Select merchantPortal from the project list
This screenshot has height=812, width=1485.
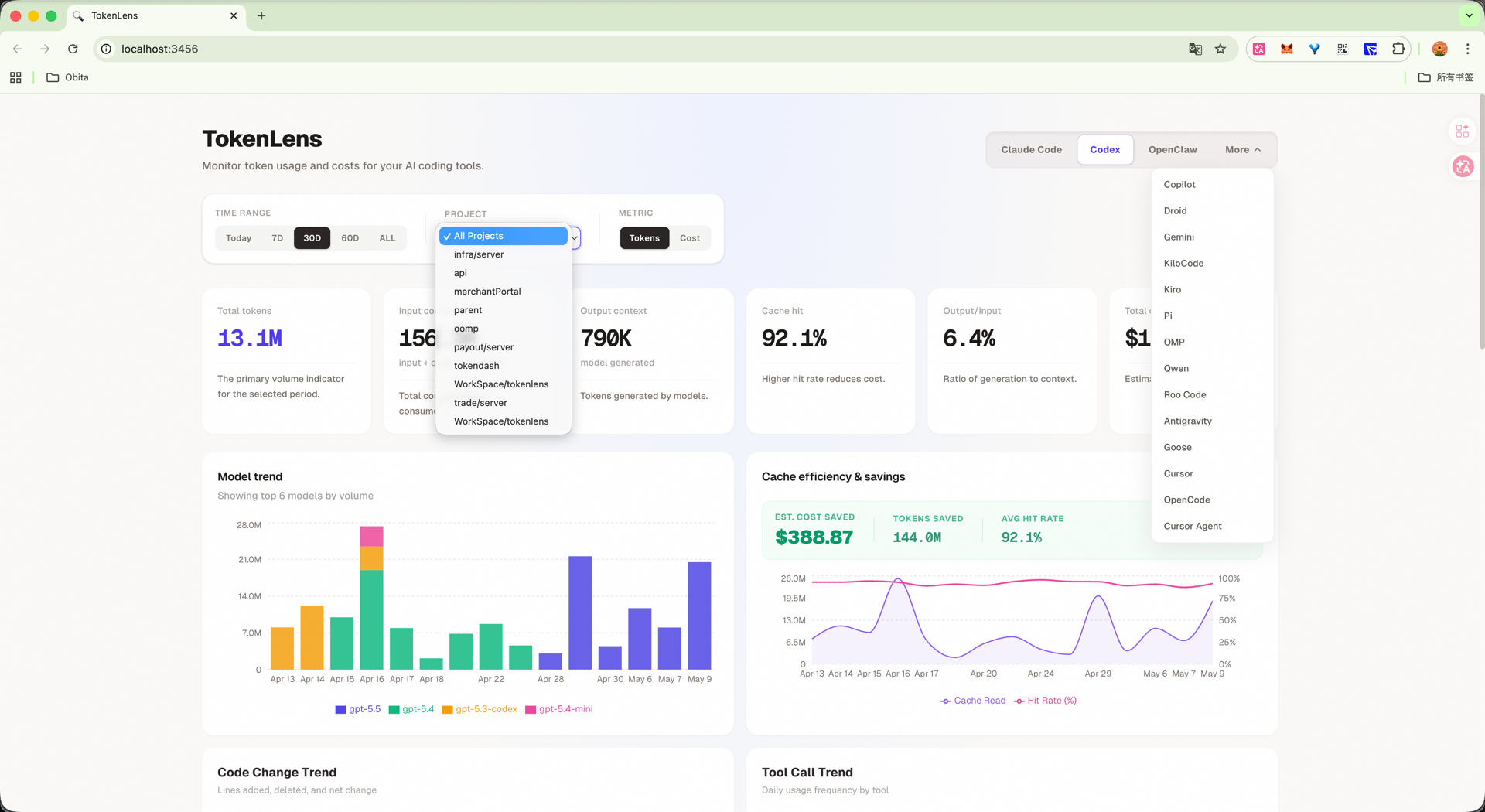[504, 292]
